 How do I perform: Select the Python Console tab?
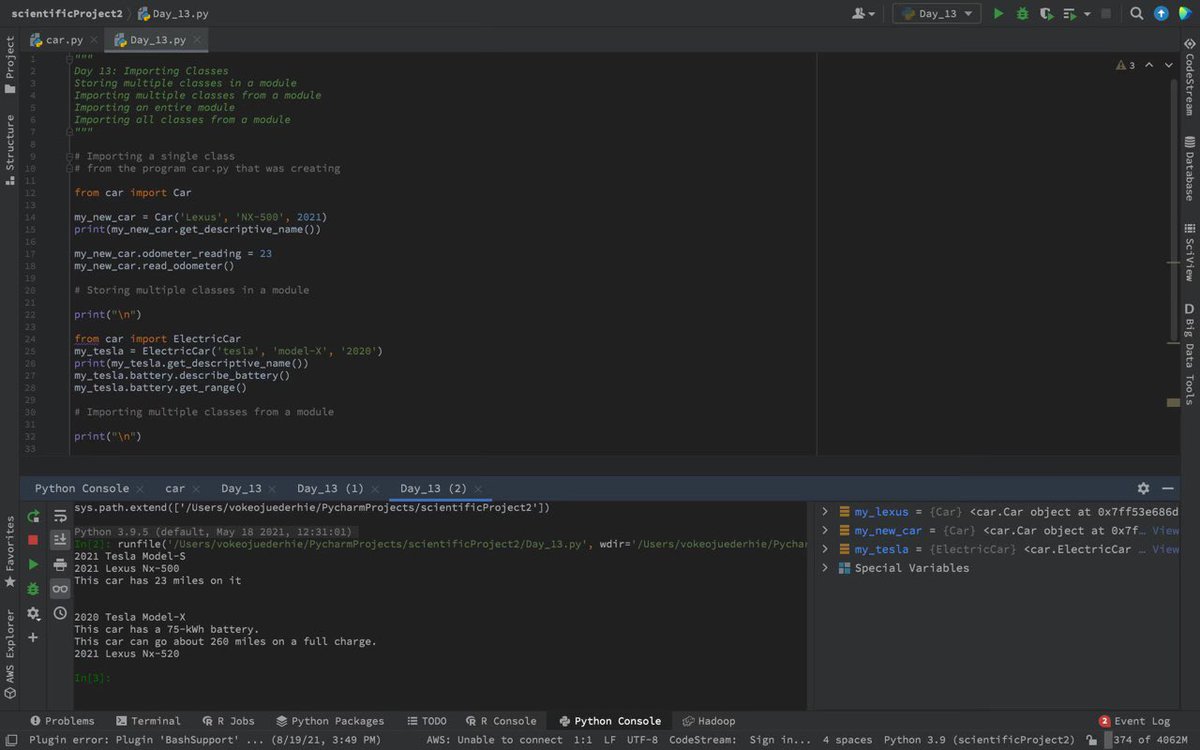tap(82, 489)
